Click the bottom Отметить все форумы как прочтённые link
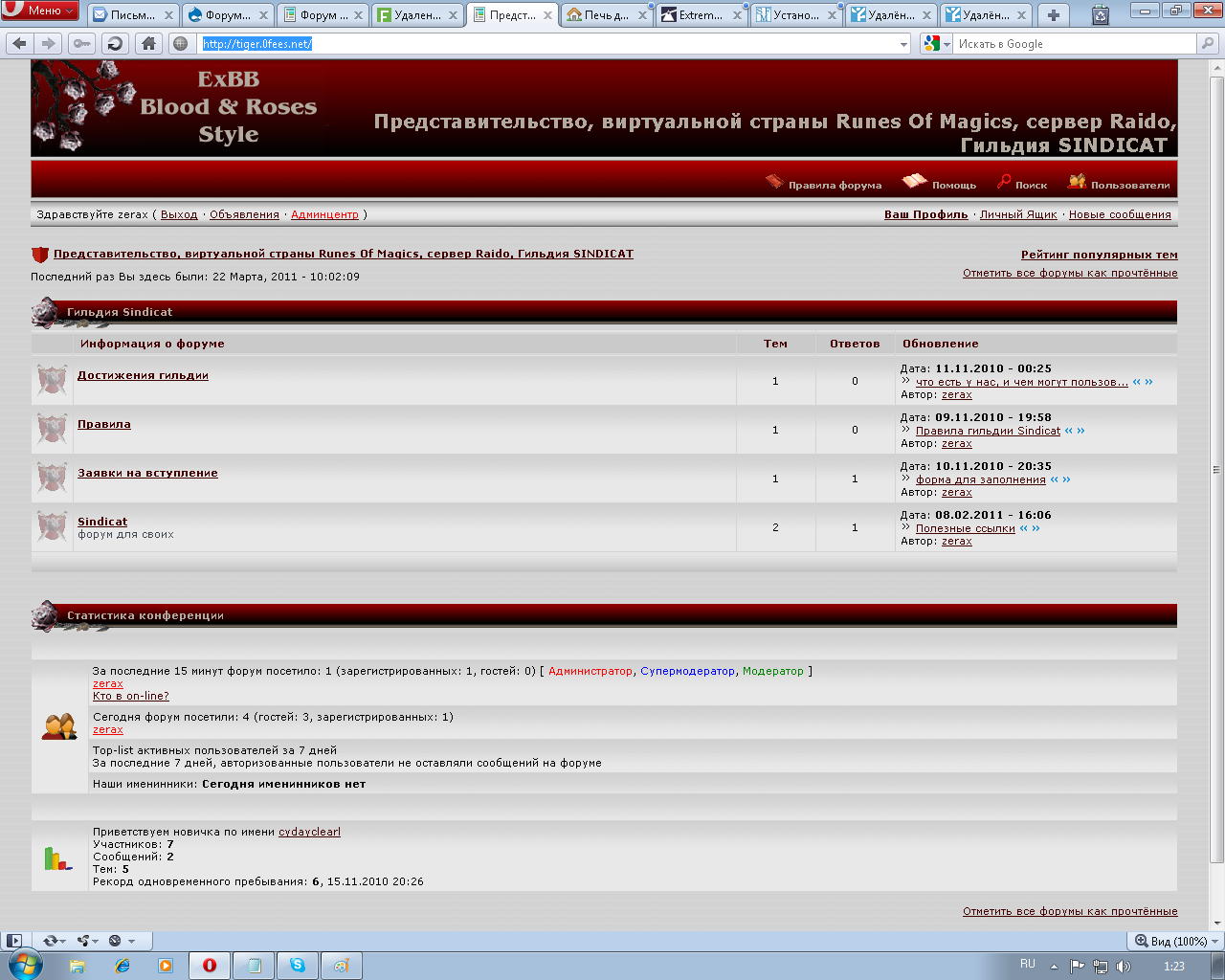The image size is (1225, 980). click(1070, 911)
